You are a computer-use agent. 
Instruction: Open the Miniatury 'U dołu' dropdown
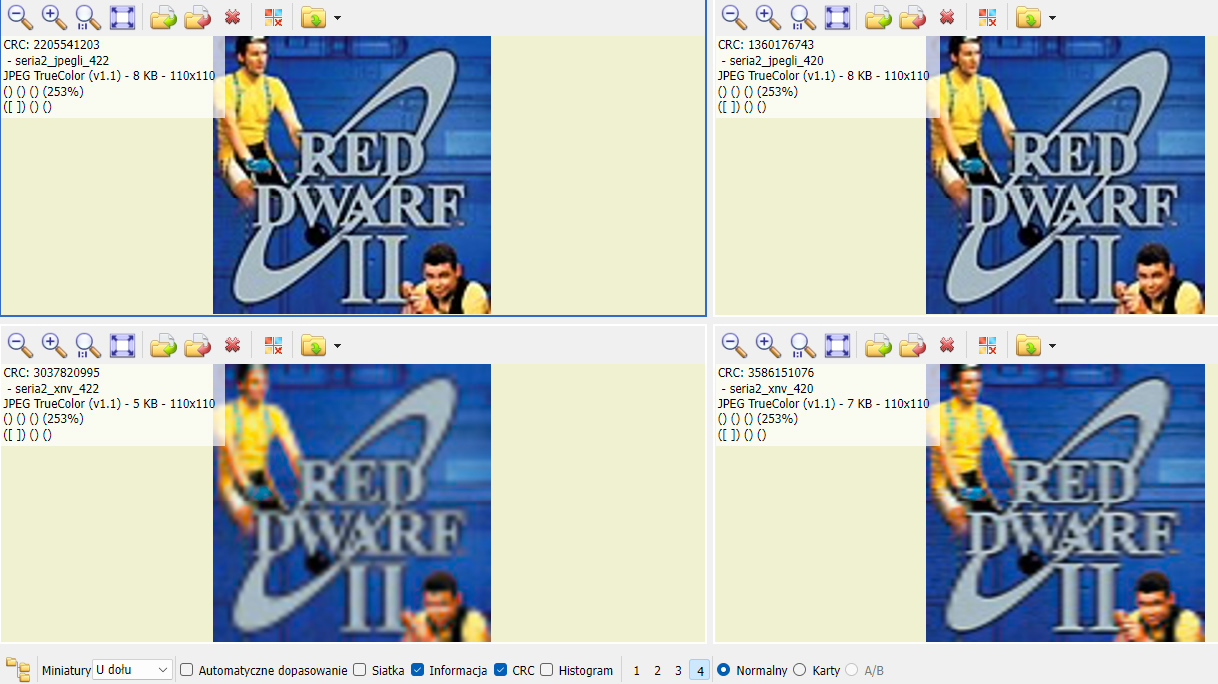(132, 670)
